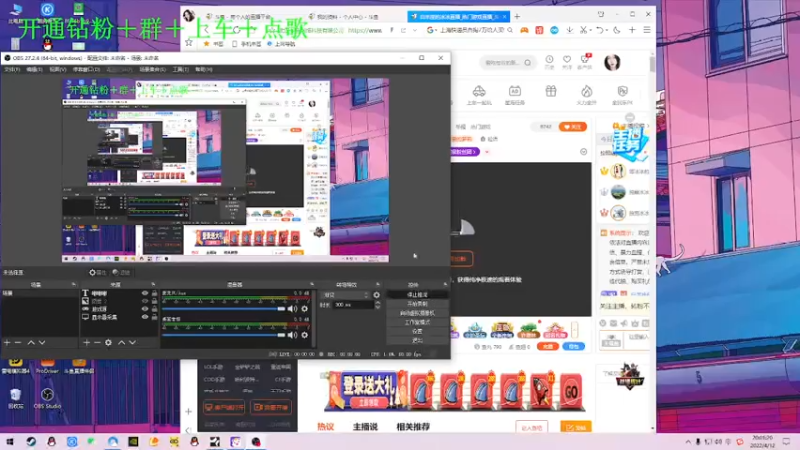Add a new scene with the plus icon
The width and height of the screenshot is (800, 450).
click(x=7, y=342)
